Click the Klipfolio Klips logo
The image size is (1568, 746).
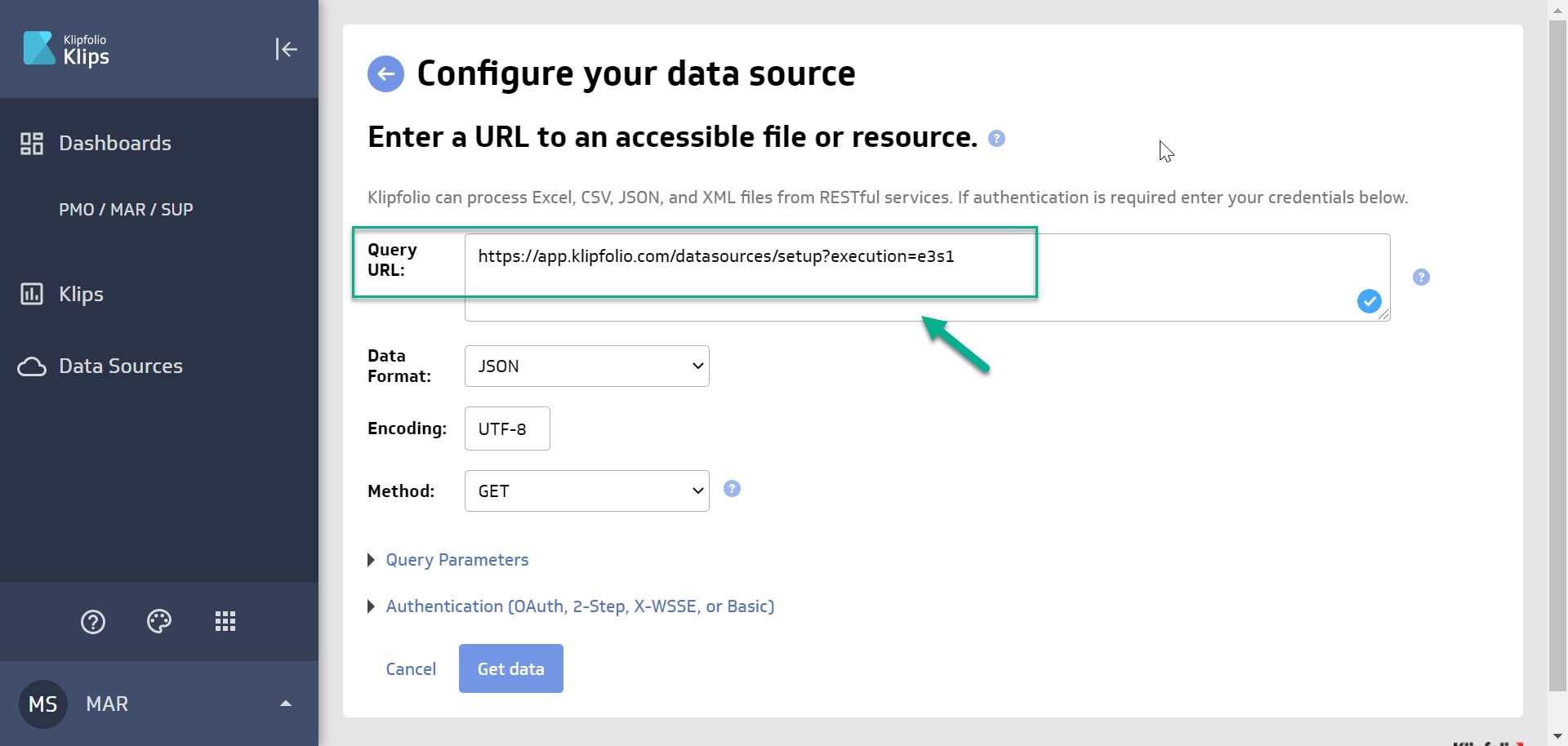pos(66,49)
